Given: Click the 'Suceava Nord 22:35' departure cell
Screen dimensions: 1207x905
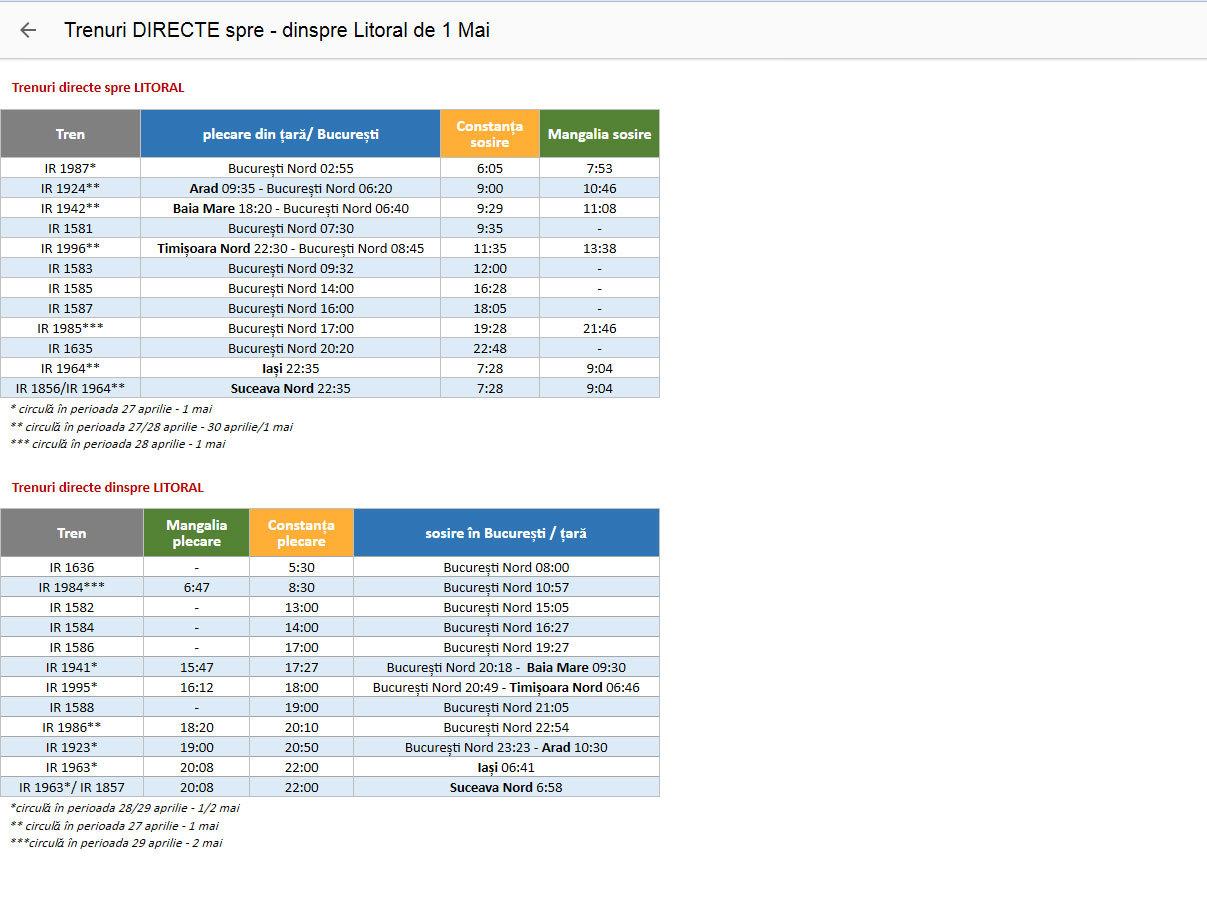Looking at the screenshot, I should pyautogui.click(x=290, y=388).
